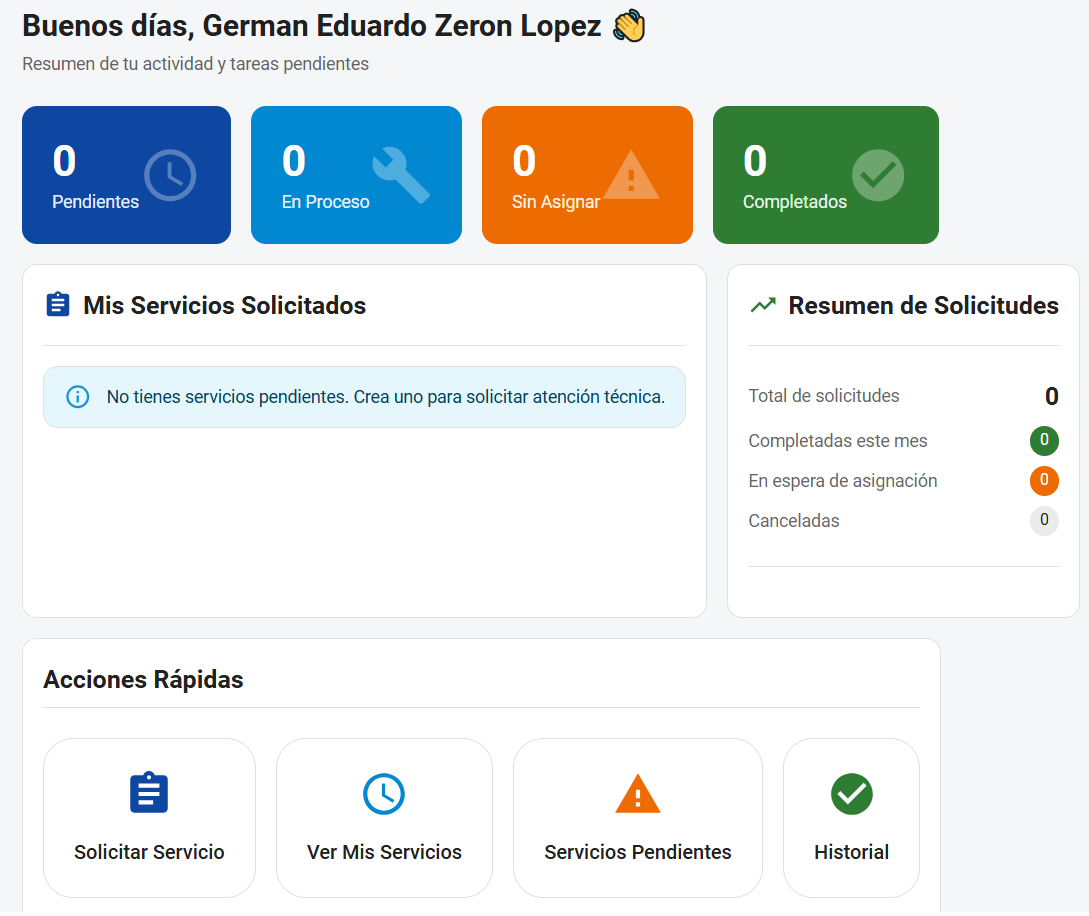
Task: Click the orange warning icon above Servicios Pendientes
Action: click(x=637, y=792)
